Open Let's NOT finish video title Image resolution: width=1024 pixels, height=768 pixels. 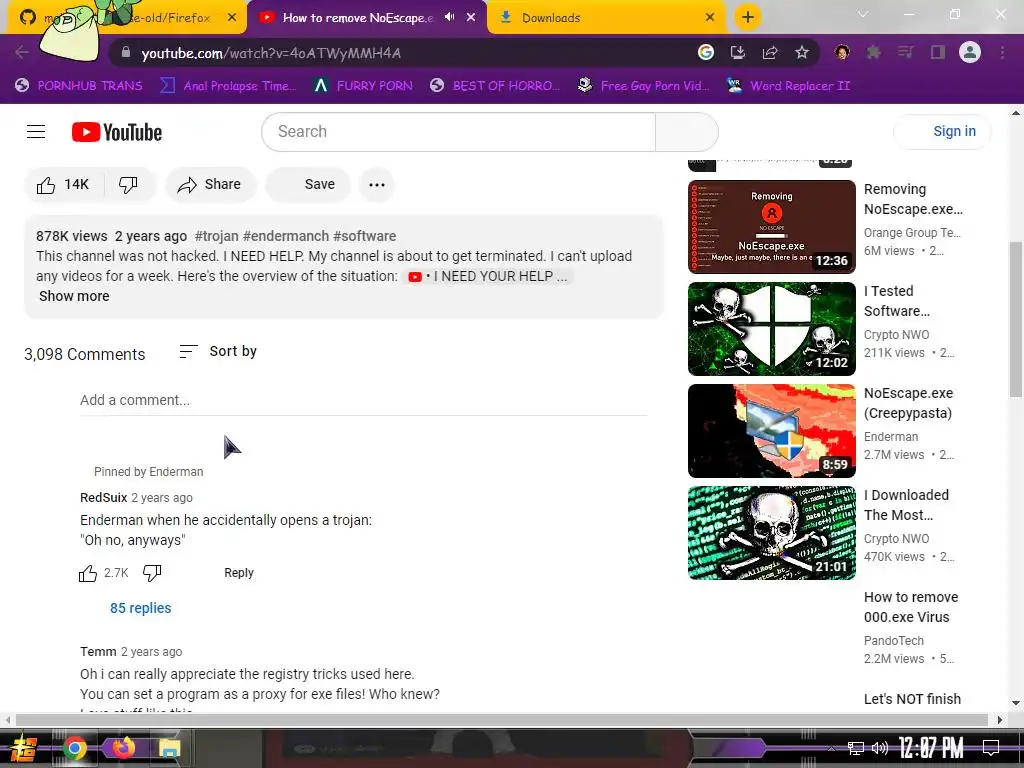tap(912, 699)
